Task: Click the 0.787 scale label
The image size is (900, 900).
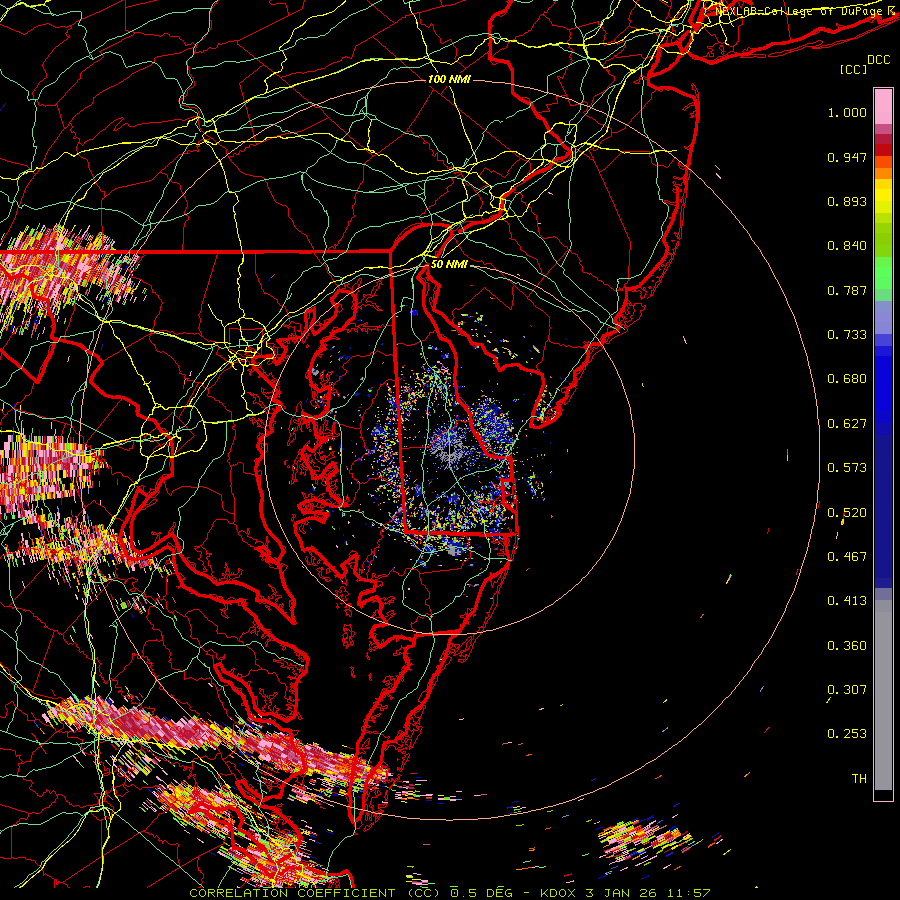Action: point(847,290)
